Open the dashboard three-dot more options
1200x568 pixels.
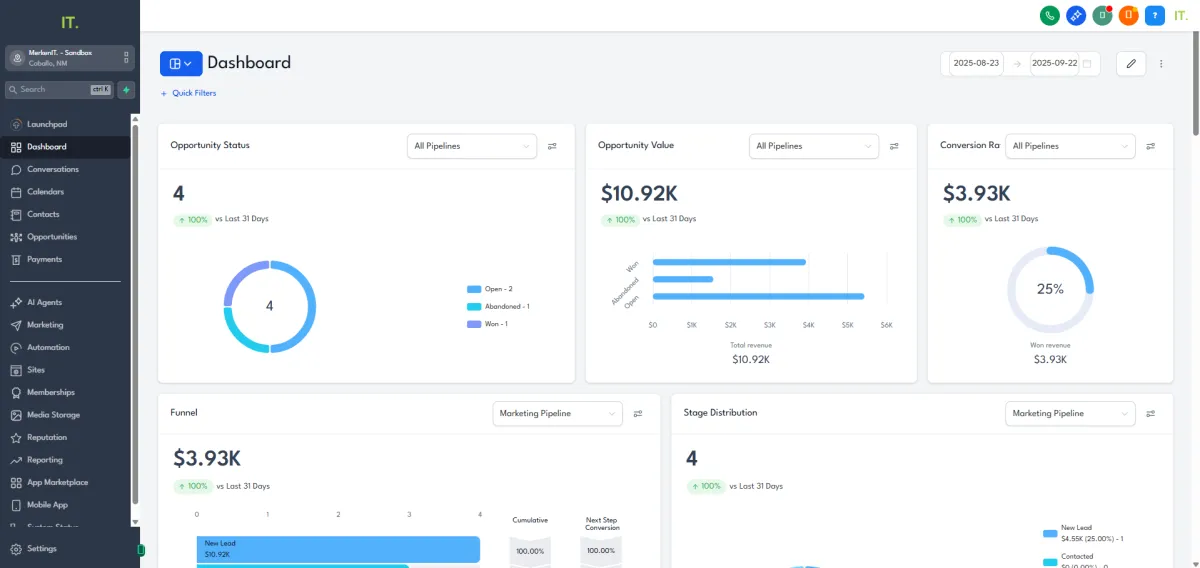pos(1161,64)
